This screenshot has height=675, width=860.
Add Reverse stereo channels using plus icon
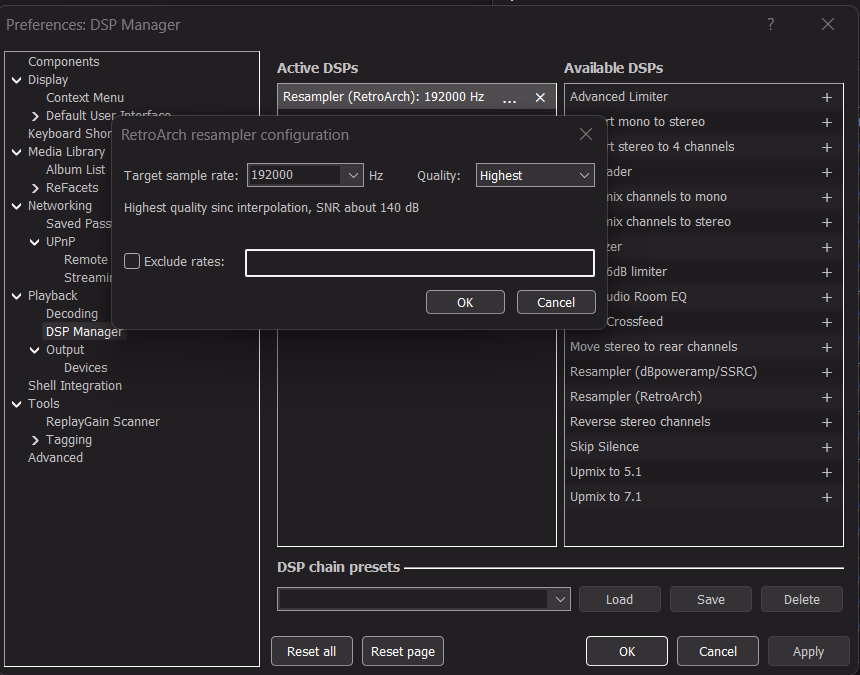[x=827, y=422]
